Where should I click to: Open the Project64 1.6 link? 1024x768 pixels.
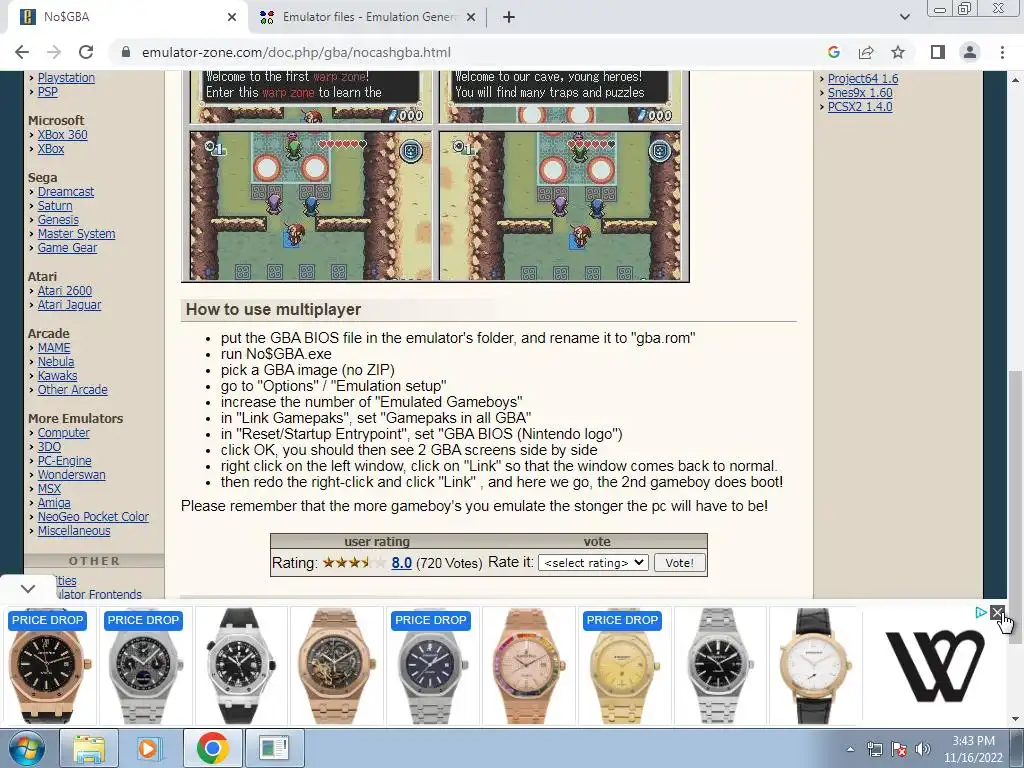[863, 78]
